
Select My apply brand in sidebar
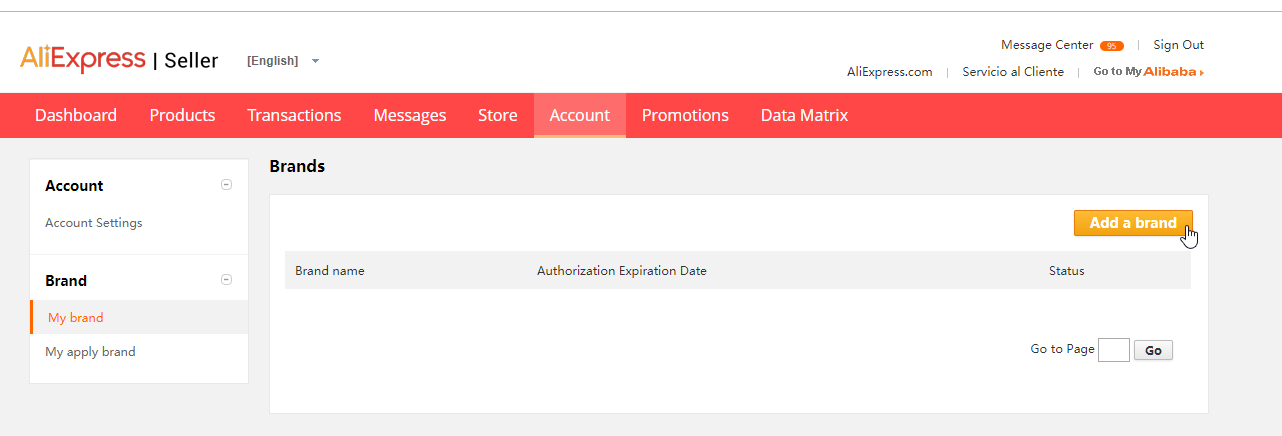[90, 352]
